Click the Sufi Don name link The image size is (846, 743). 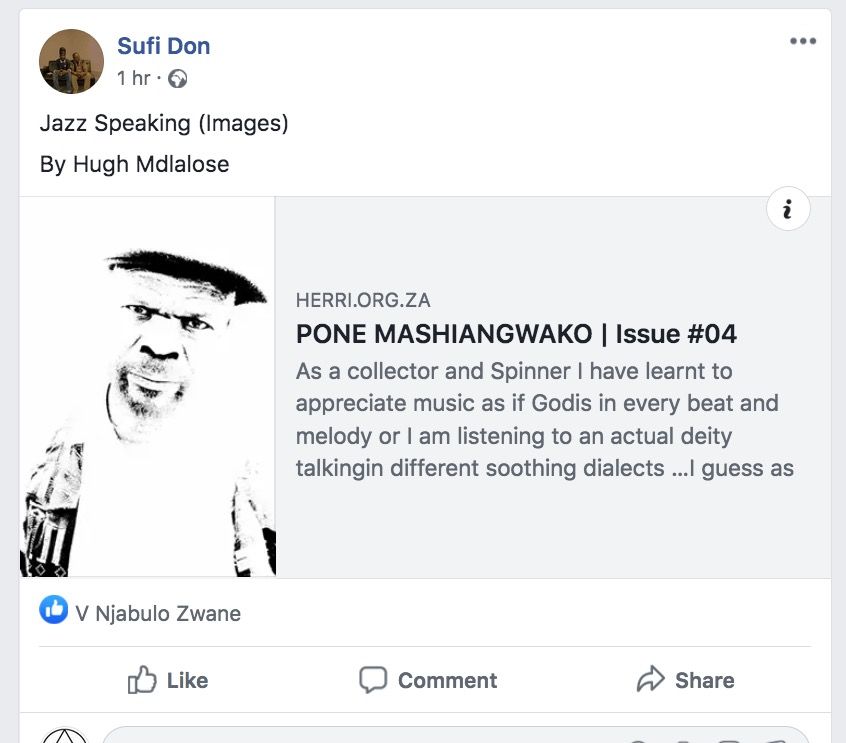(x=163, y=45)
